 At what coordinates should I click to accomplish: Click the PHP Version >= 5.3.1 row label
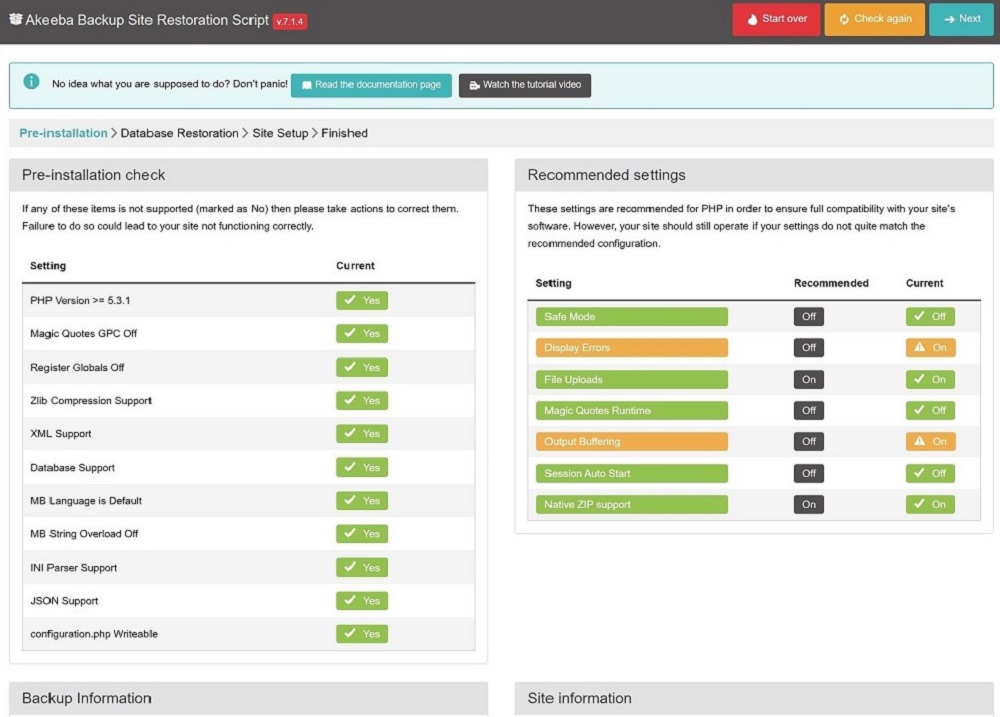pyautogui.click(x=80, y=300)
